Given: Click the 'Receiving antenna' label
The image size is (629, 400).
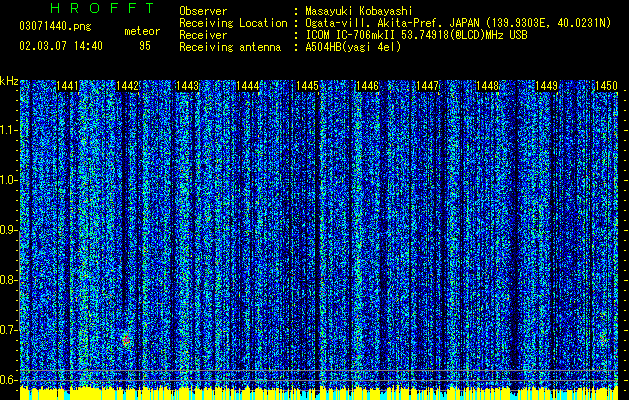Looking at the screenshot, I should (x=230, y=47).
